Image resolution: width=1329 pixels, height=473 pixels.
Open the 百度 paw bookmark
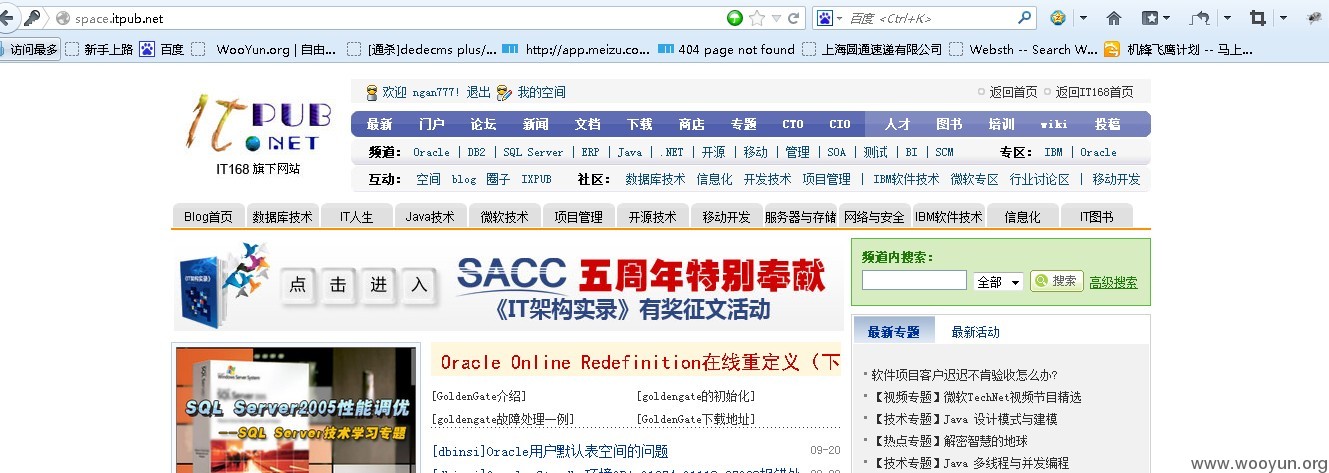161,49
